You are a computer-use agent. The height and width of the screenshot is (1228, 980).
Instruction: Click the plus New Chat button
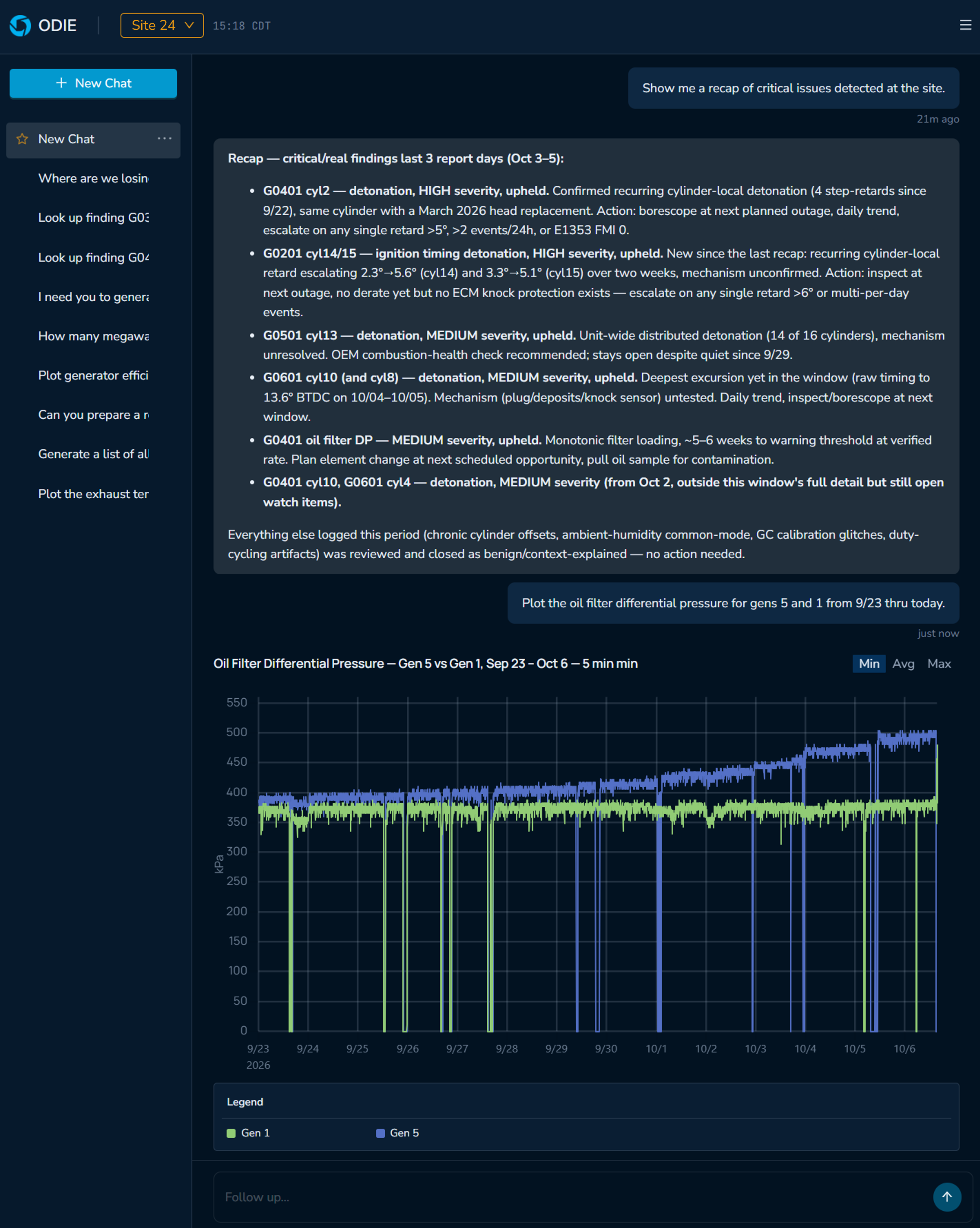(93, 83)
